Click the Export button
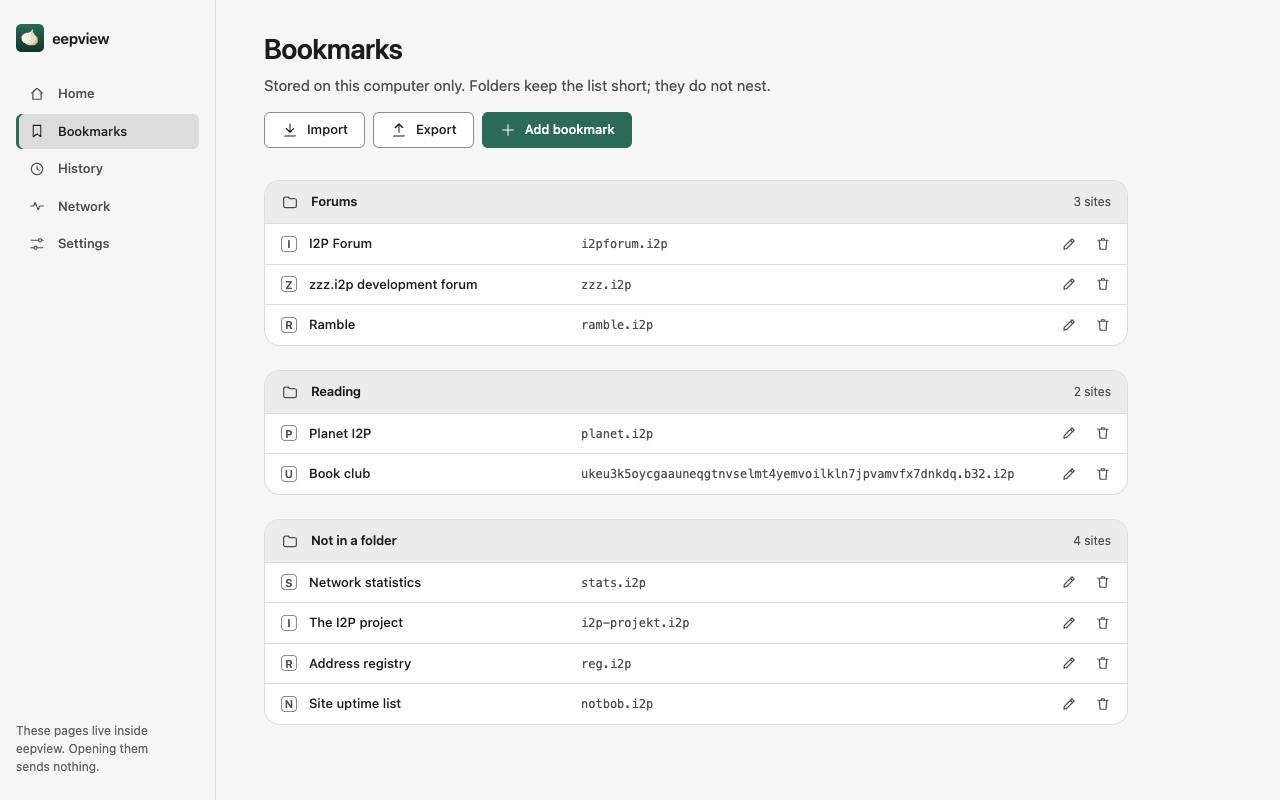Screen dimensions: 1280x800 tap(423, 130)
